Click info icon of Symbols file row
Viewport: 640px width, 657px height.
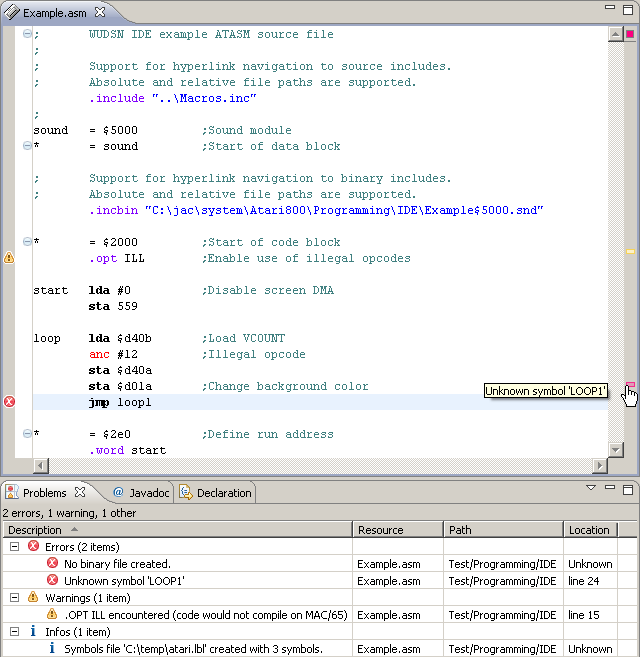tap(52, 648)
